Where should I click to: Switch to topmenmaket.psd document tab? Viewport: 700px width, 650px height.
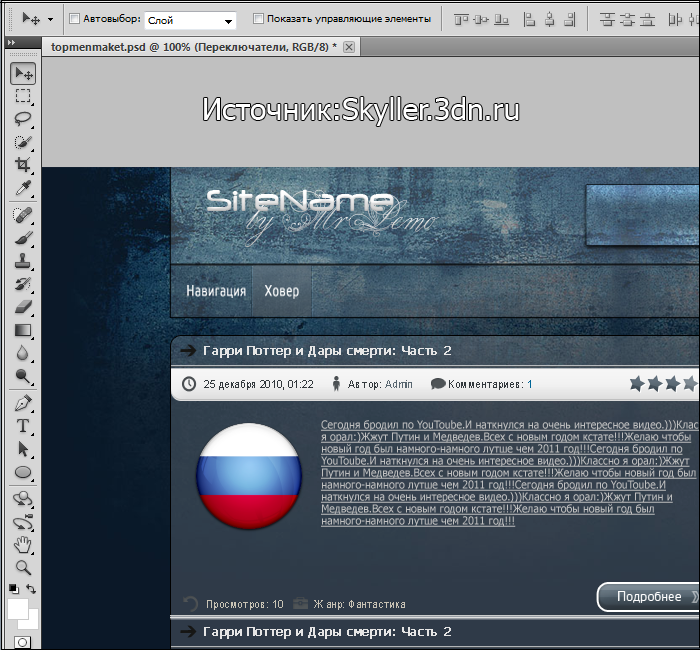pos(190,47)
